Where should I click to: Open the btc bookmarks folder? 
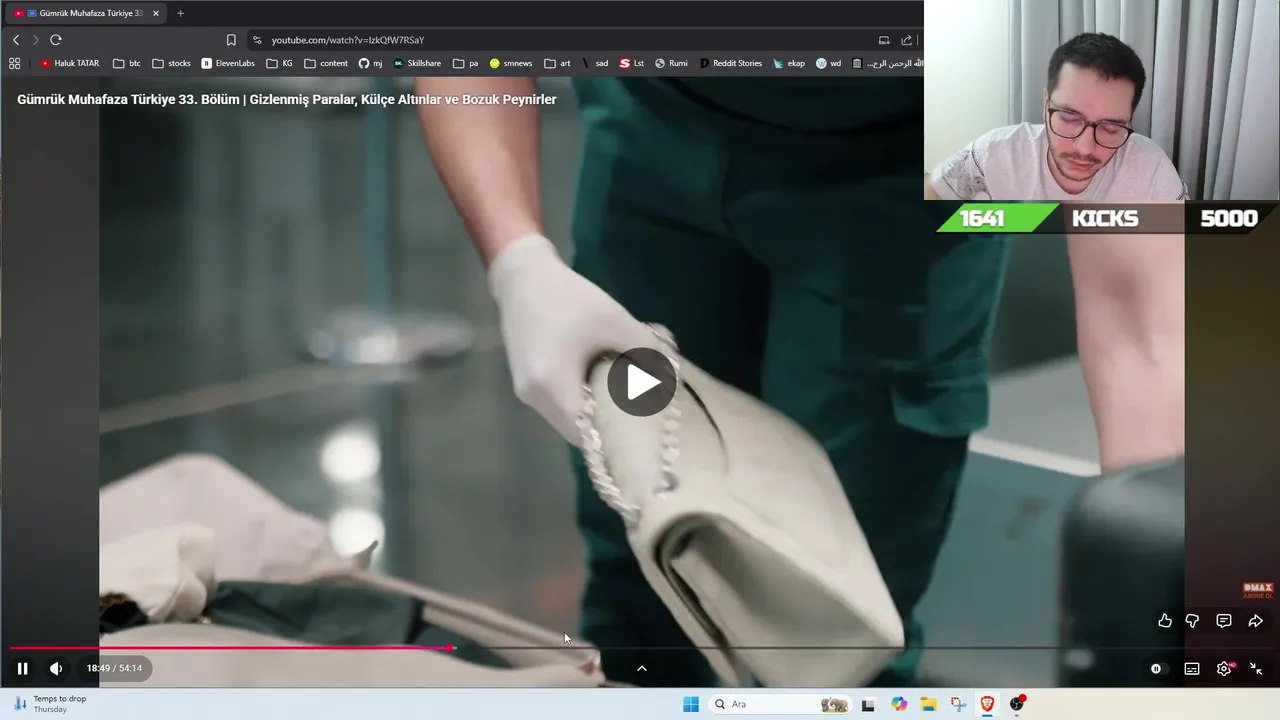[x=127, y=63]
